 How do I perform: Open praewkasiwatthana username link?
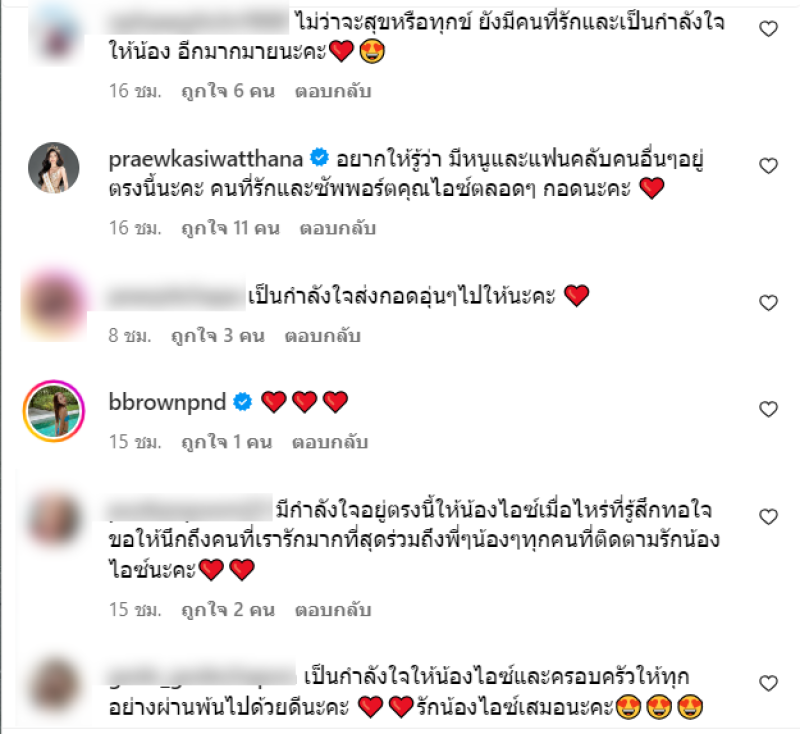point(206,159)
